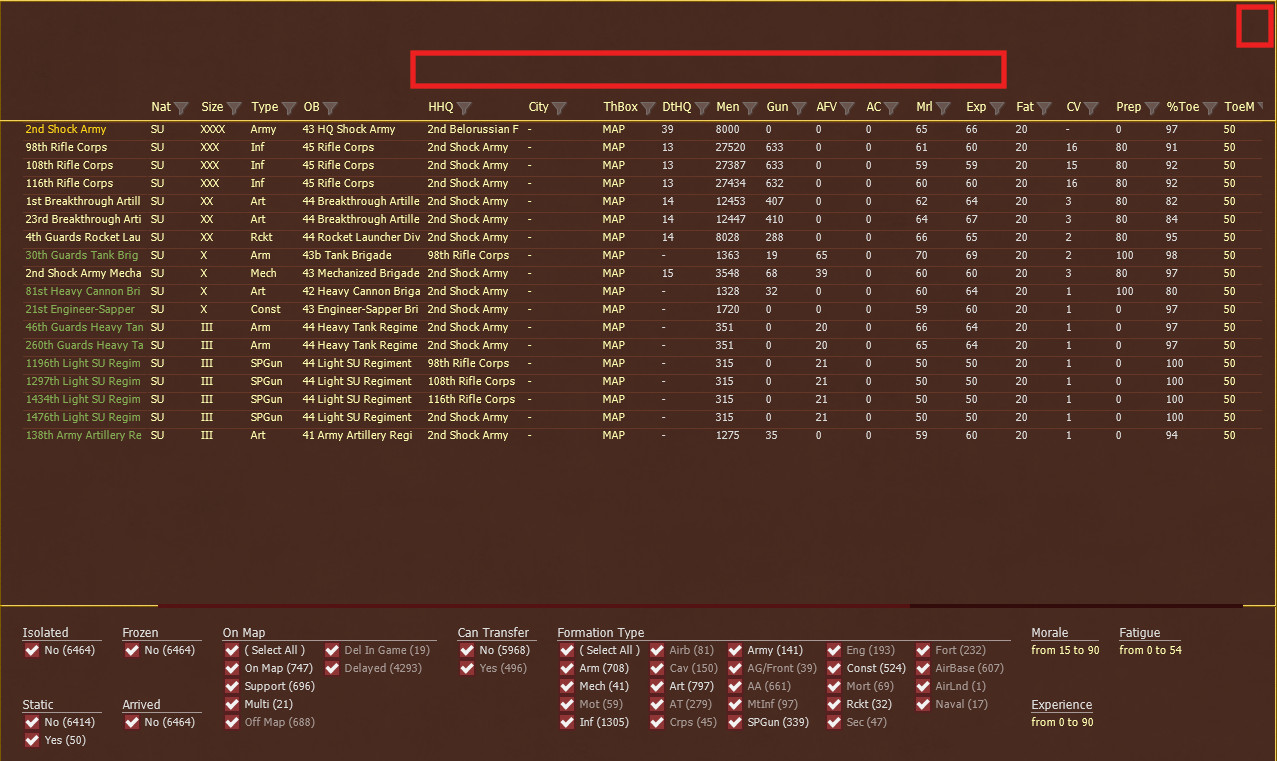The image size is (1277, 761).
Task: Open the Mrl column filter funnel
Action: click(x=943, y=108)
